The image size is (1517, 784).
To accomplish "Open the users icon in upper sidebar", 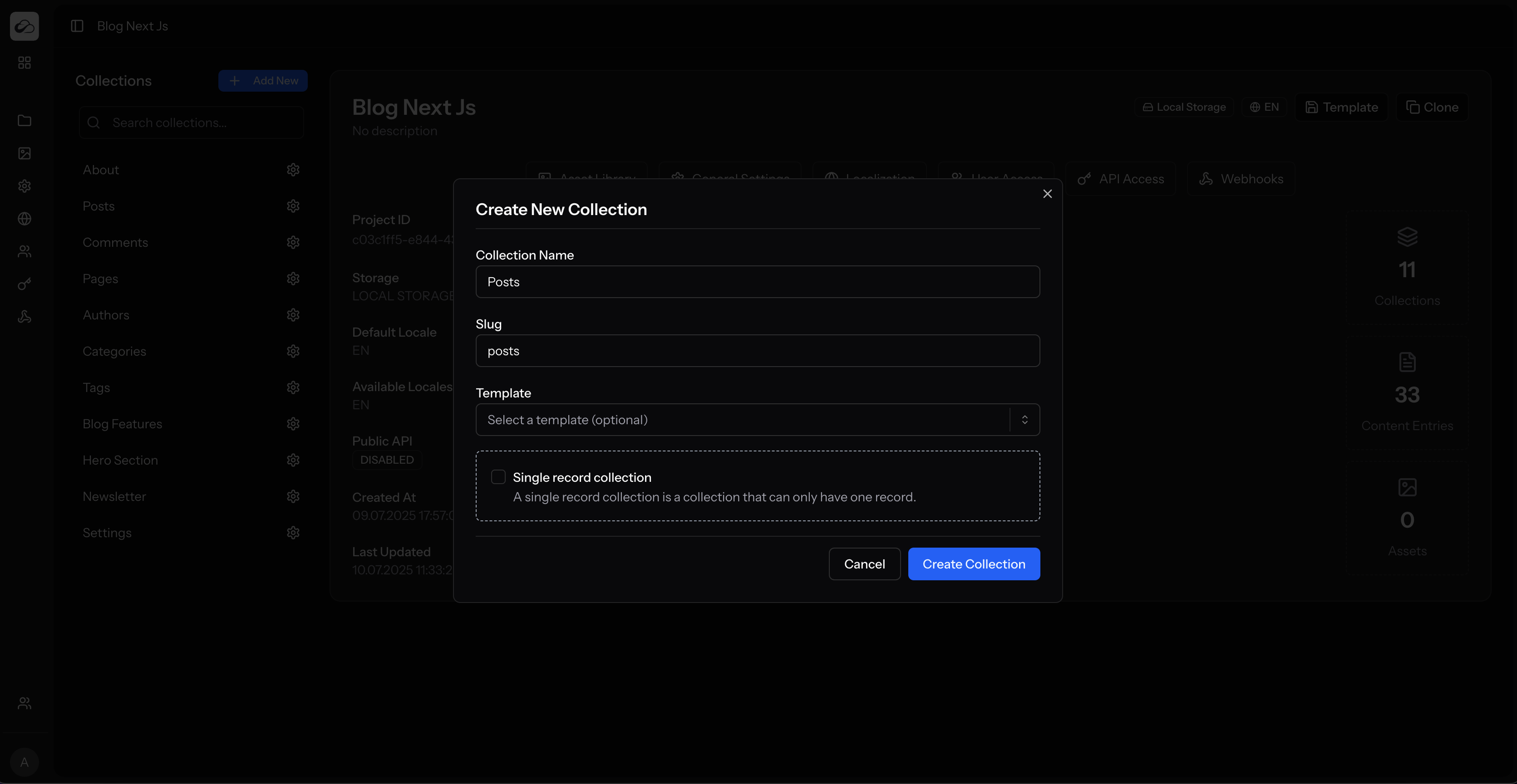I will tap(24, 251).
